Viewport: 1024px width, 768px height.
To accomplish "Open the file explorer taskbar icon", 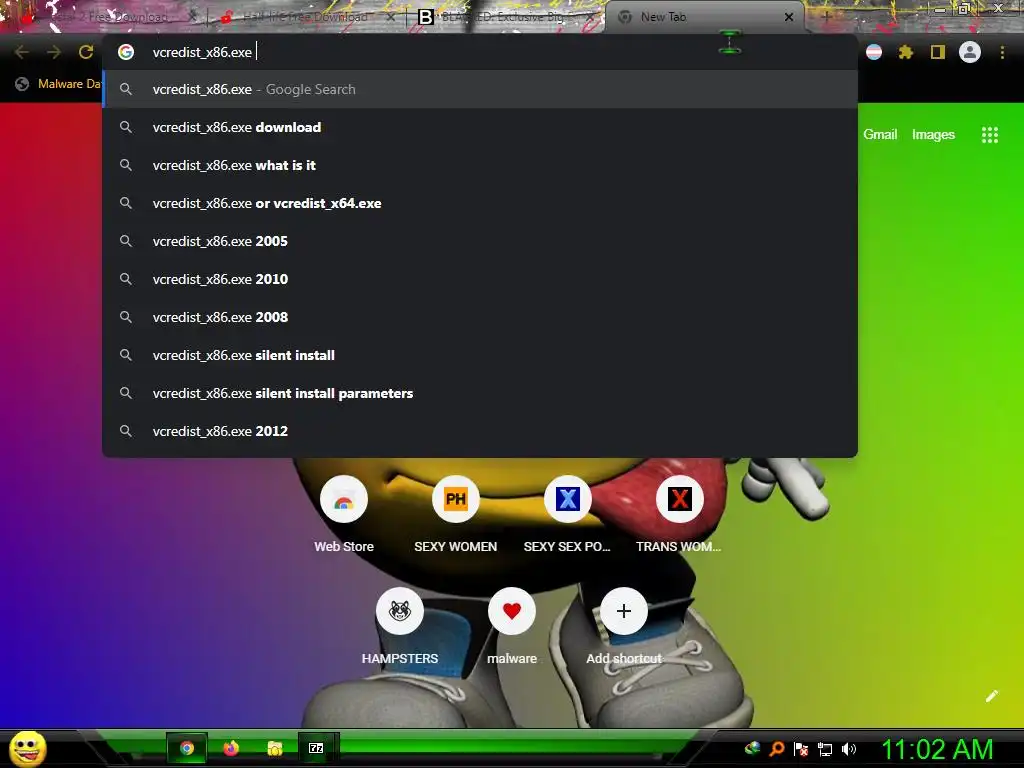I will 275,748.
